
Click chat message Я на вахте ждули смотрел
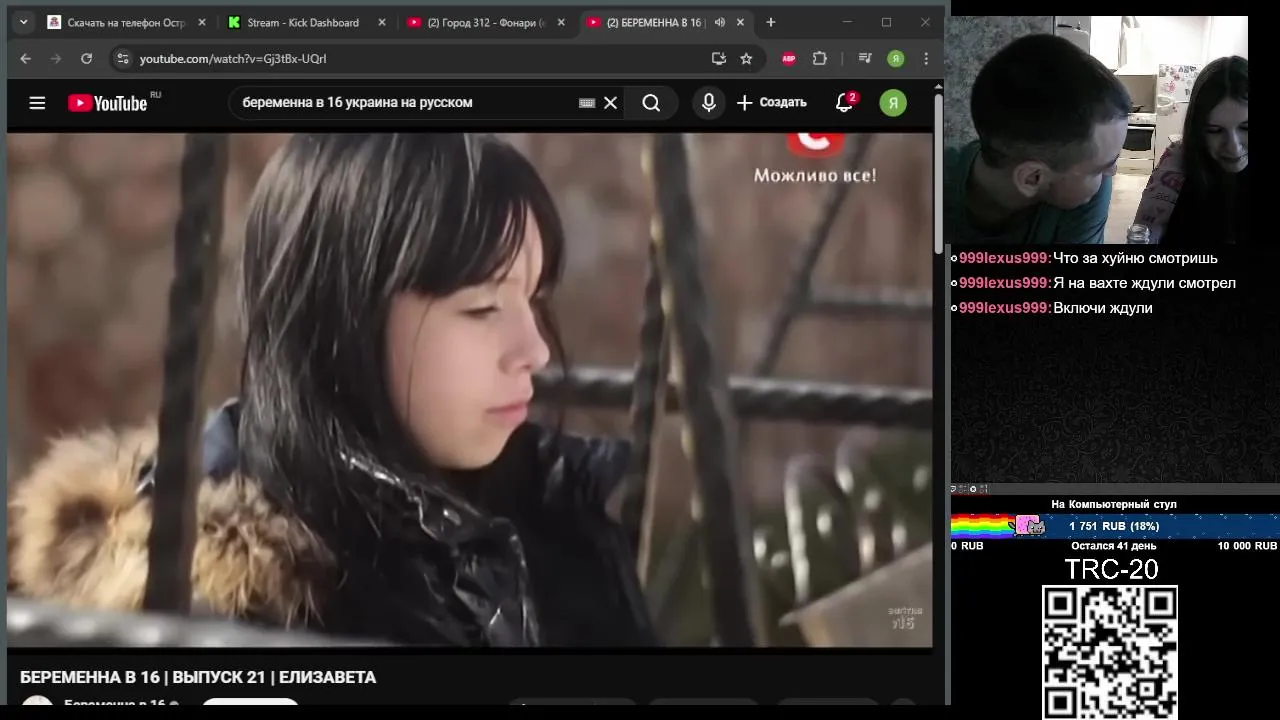1144,283
